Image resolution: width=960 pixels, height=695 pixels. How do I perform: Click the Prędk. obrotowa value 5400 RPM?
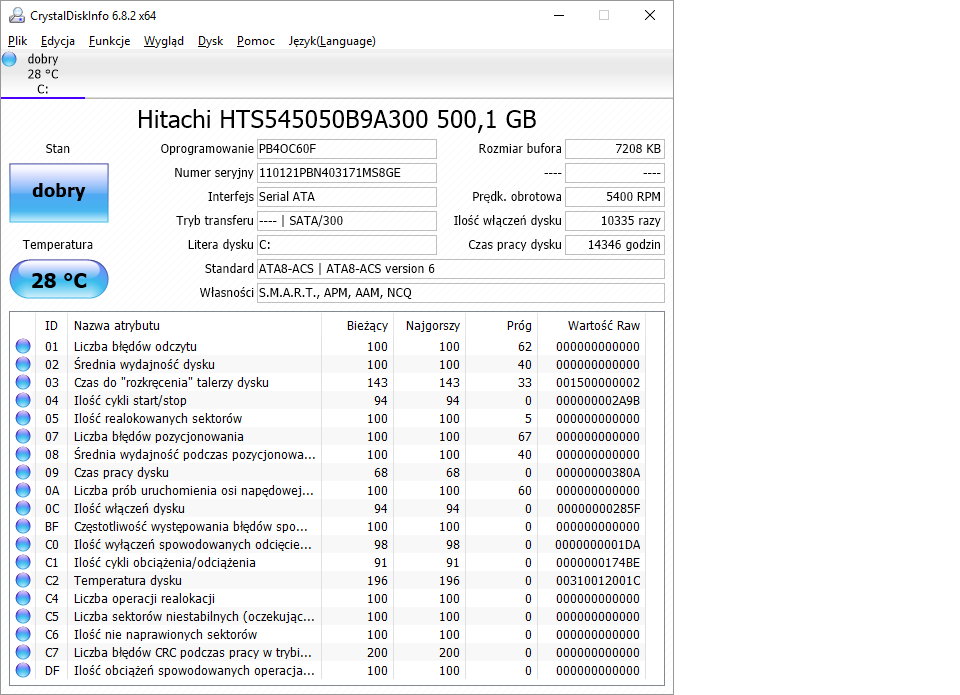[615, 197]
